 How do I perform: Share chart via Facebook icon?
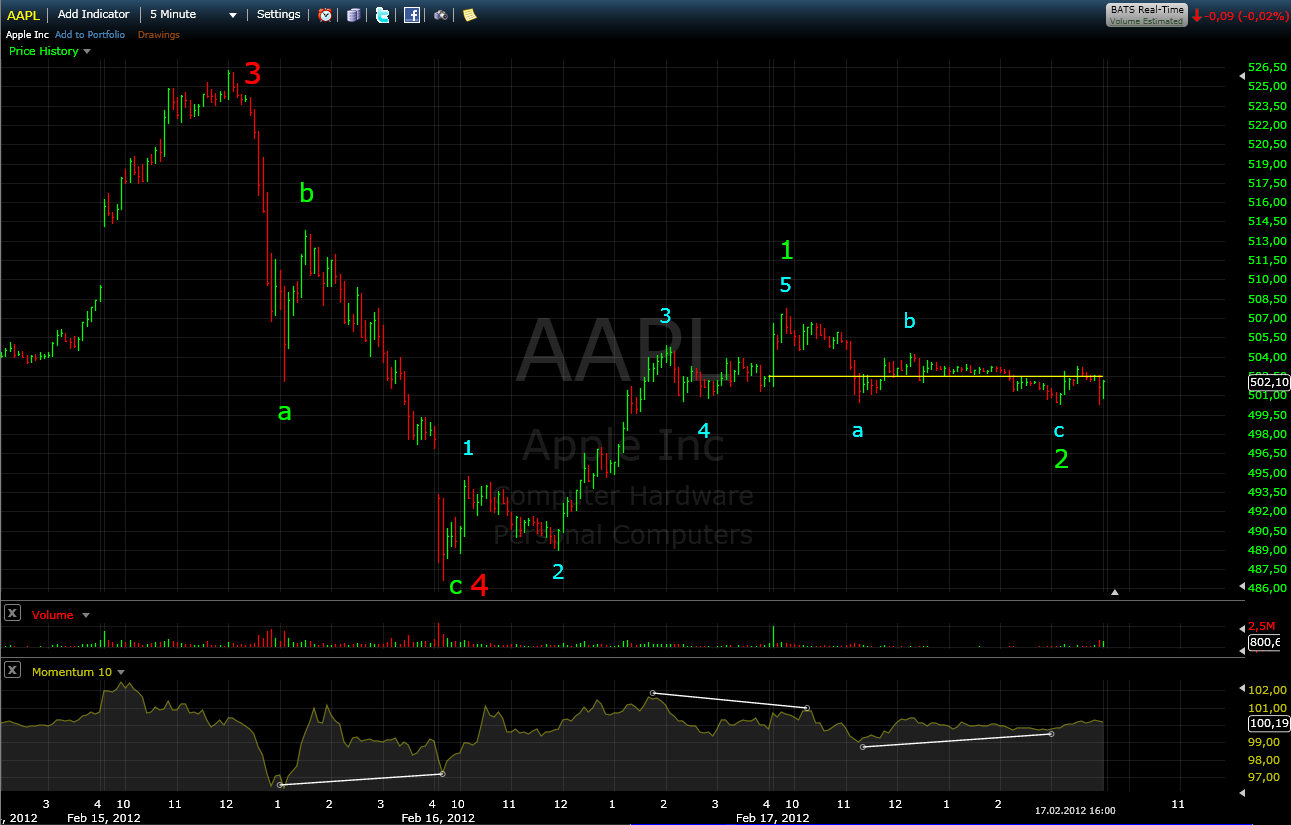(x=411, y=15)
